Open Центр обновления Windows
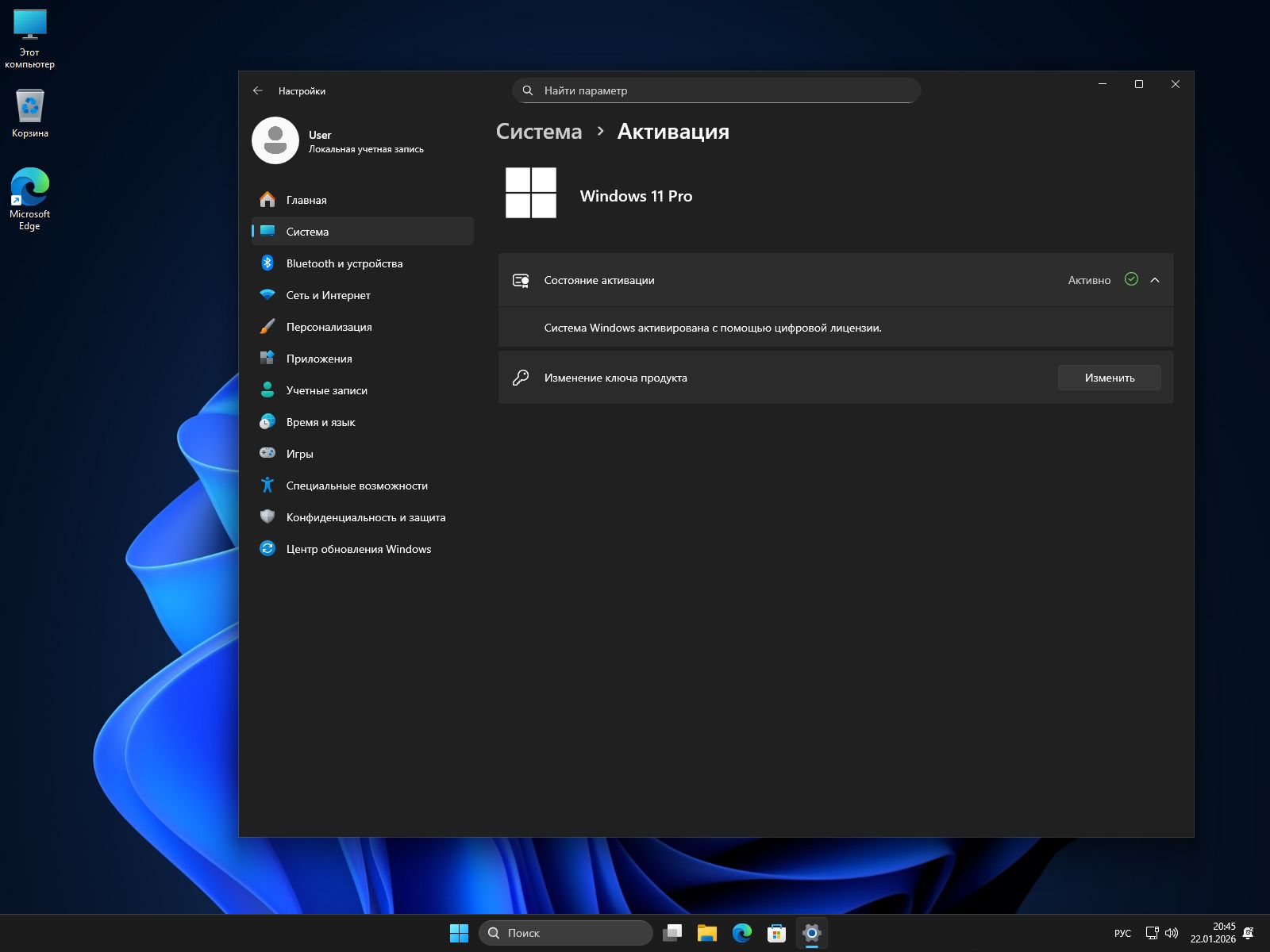Image resolution: width=1270 pixels, height=952 pixels. [358, 549]
